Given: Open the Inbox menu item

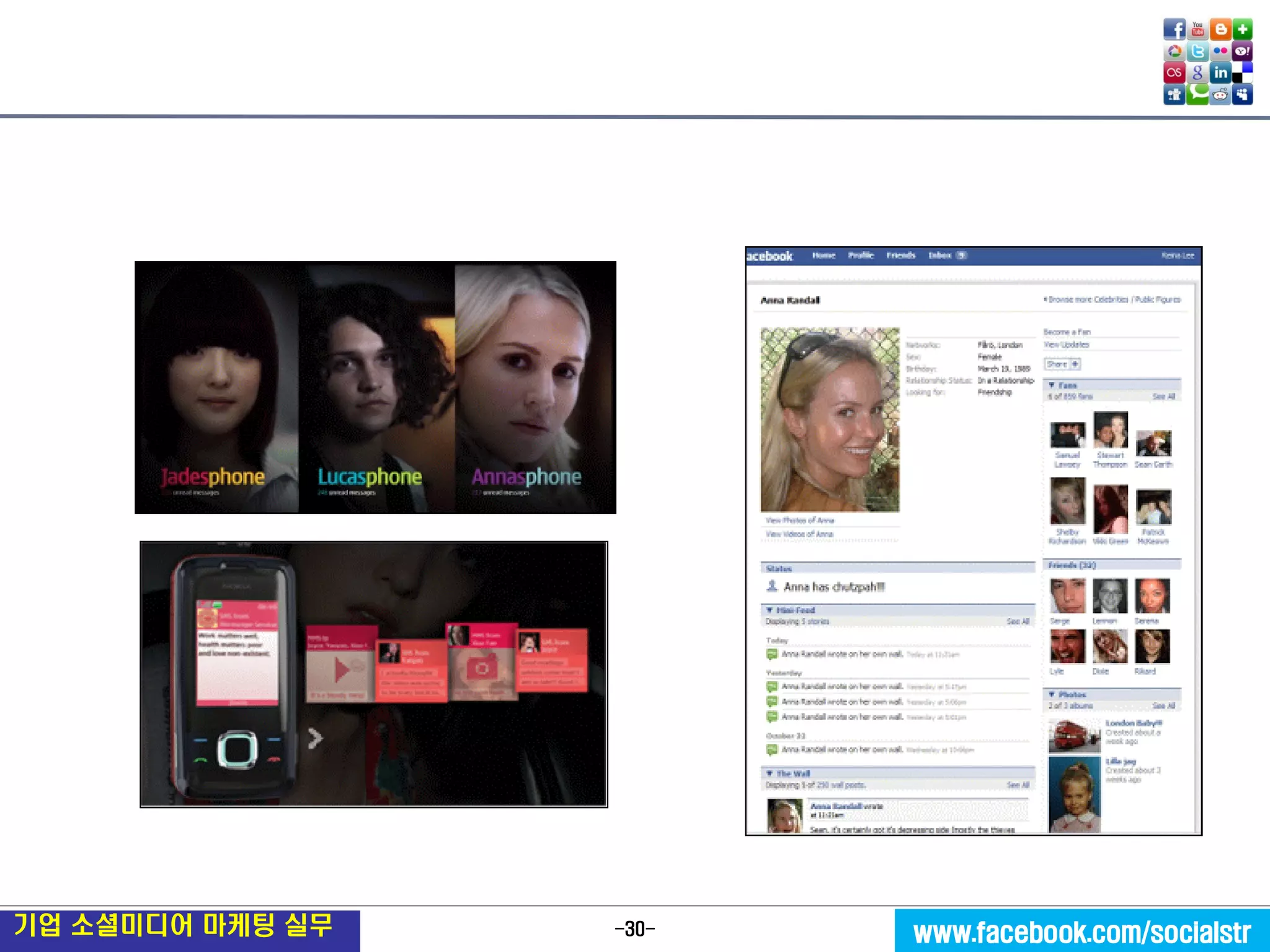Looking at the screenshot, I should [x=940, y=255].
